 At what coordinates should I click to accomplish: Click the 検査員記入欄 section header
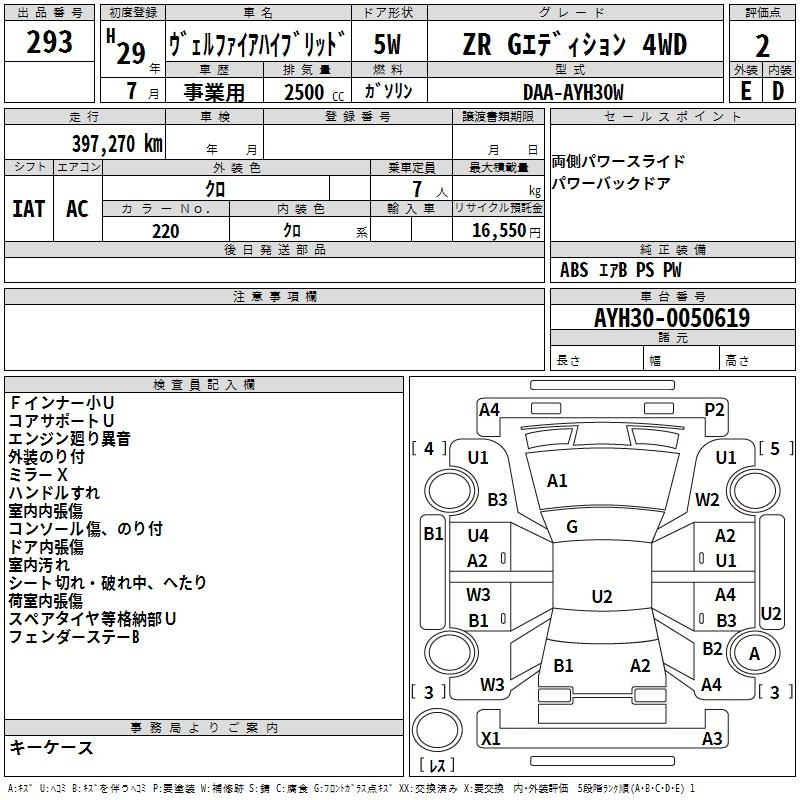(204, 385)
